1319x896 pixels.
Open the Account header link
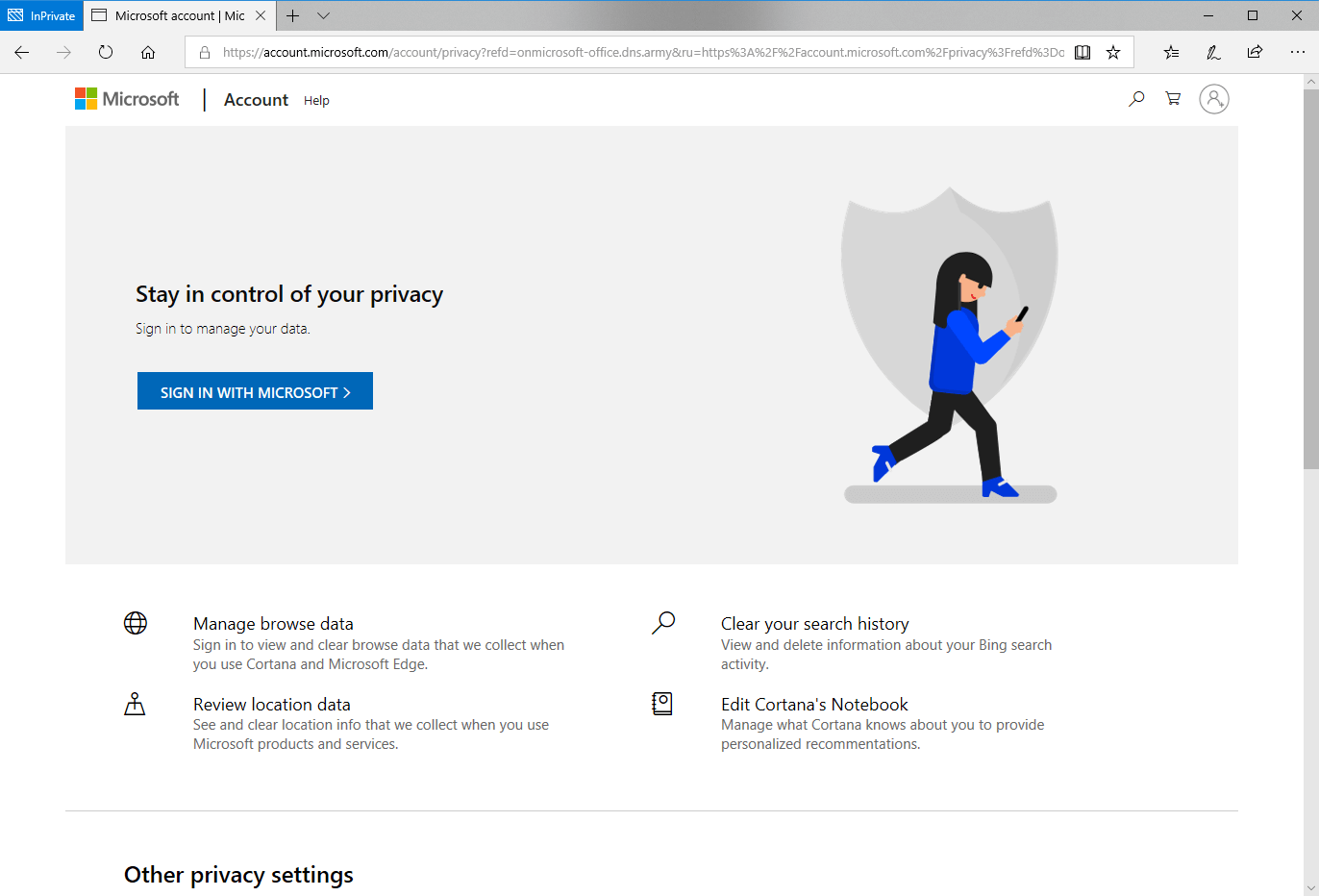coord(256,100)
